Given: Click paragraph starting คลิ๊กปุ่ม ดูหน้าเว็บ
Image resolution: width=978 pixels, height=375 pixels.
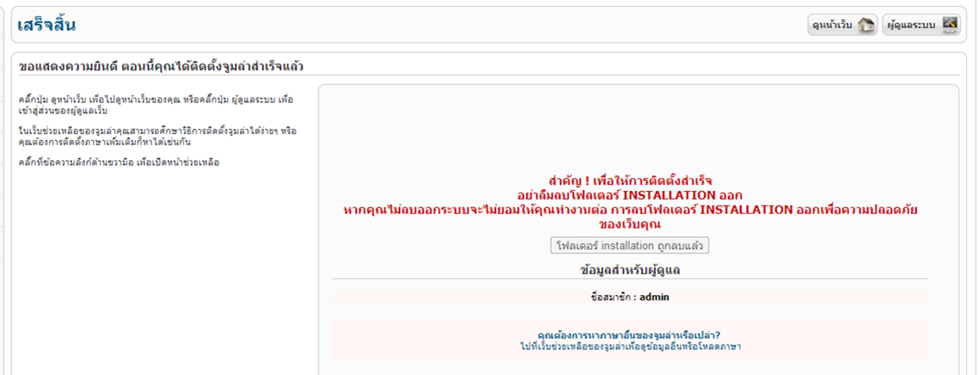Looking at the screenshot, I should pos(157,105).
